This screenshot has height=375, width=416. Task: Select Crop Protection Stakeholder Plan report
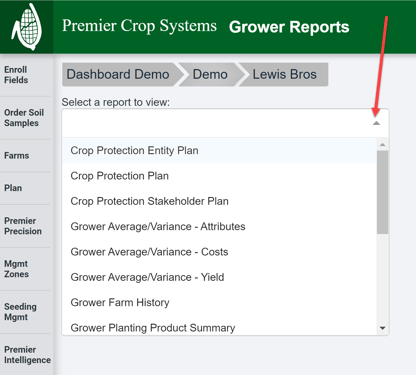(219, 201)
